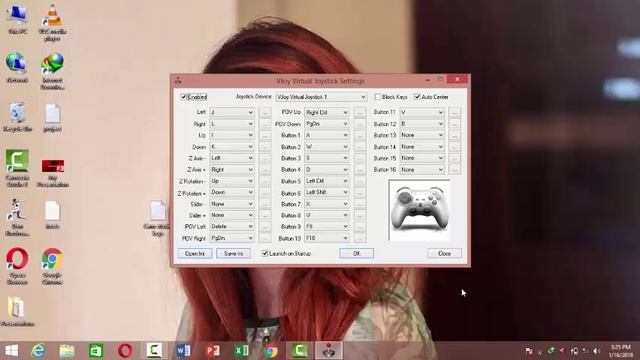Select the This PC desktop icon

click(x=17, y=19)
